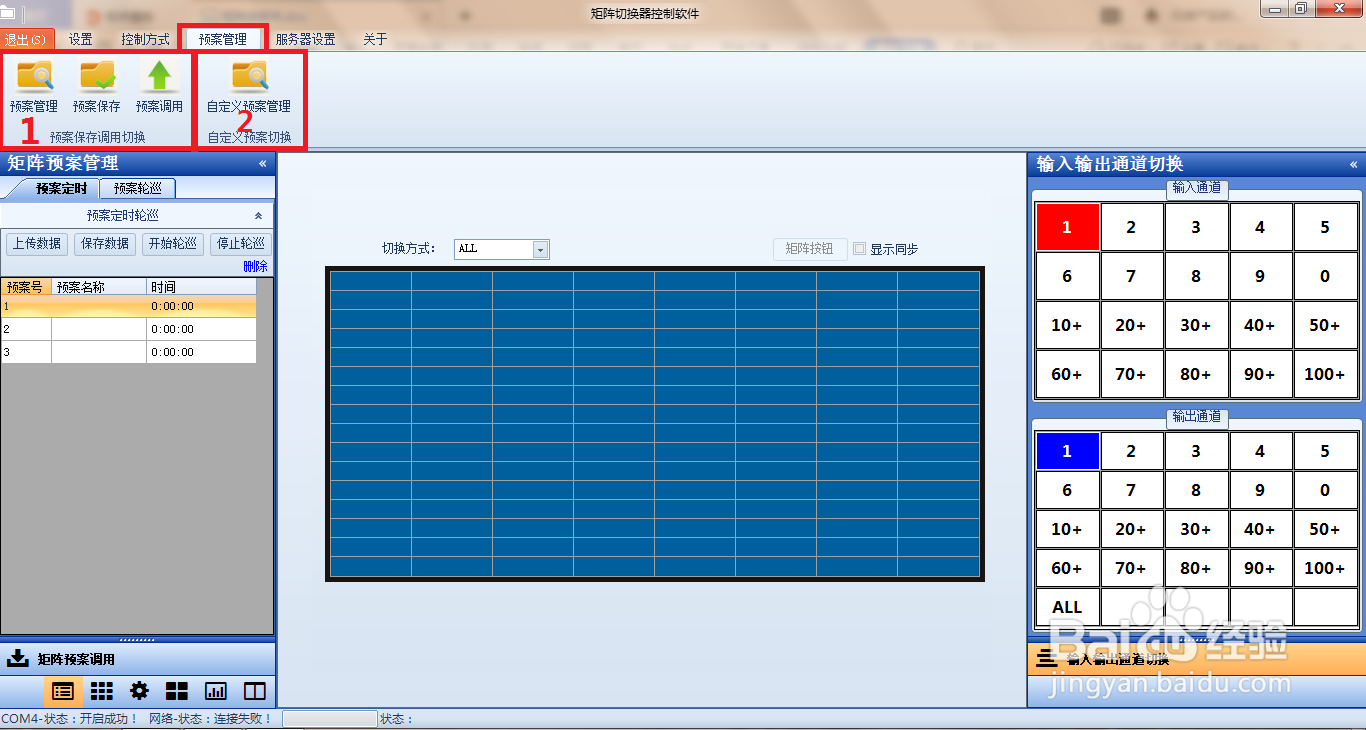
Task: Click output channel 50+ button
Action: tap(1325, 529)
